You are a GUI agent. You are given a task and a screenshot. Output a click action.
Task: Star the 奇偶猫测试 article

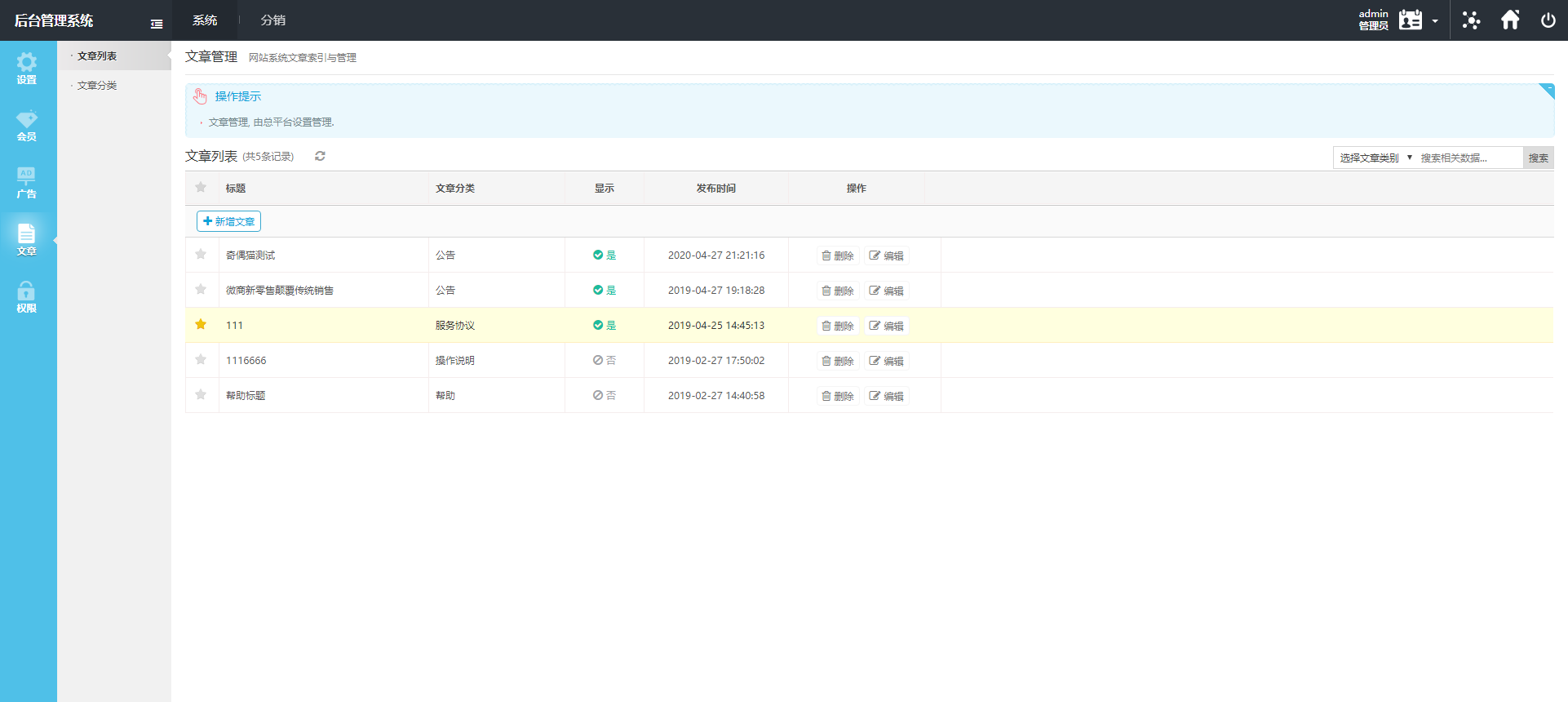[201, 255]
